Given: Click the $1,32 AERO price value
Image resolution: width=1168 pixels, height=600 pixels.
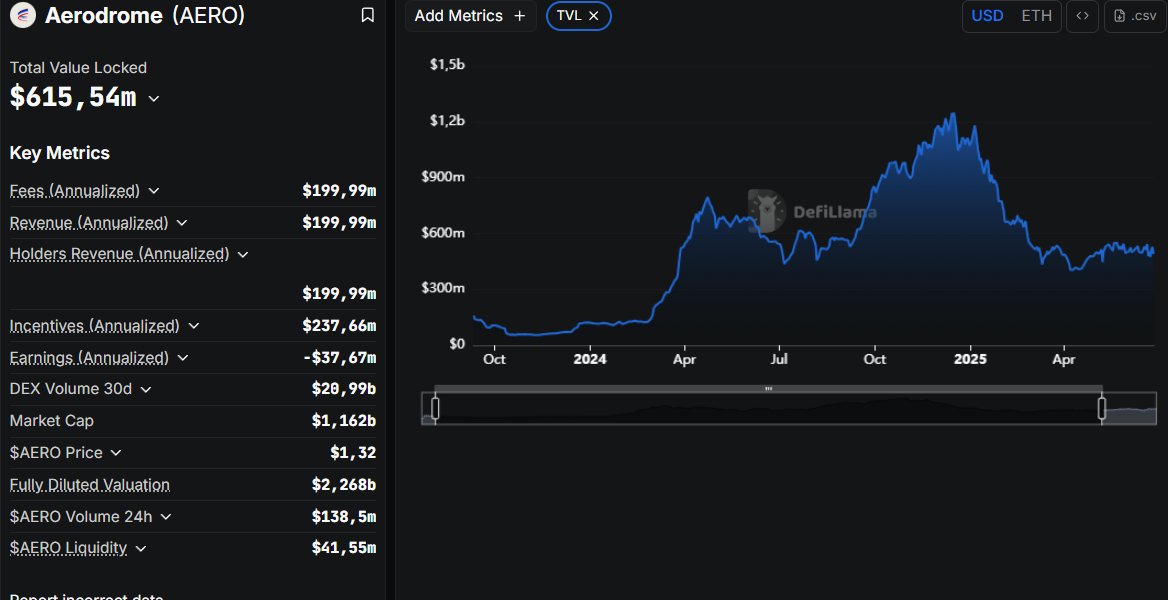Looking at the screenshot, I should pyautogui.click(x=353, y=452).
